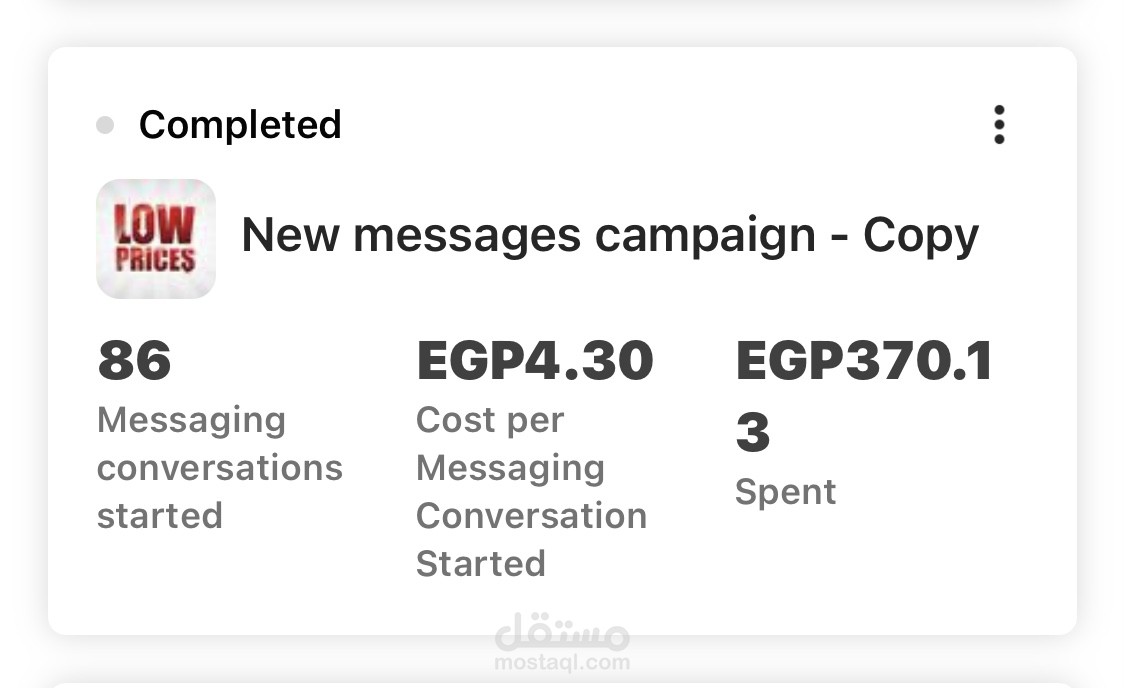Click the EGP4.30 cost value
Image resolution: width=1125 pixels, height=688 pixels.
(535, 360)
